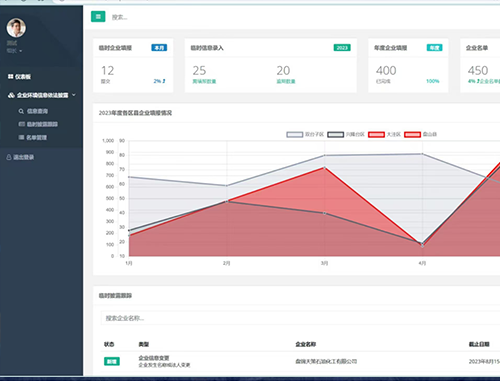Click the 企业名称 column header
Viewport: 500px width, 381px height.
coord(306,344)
